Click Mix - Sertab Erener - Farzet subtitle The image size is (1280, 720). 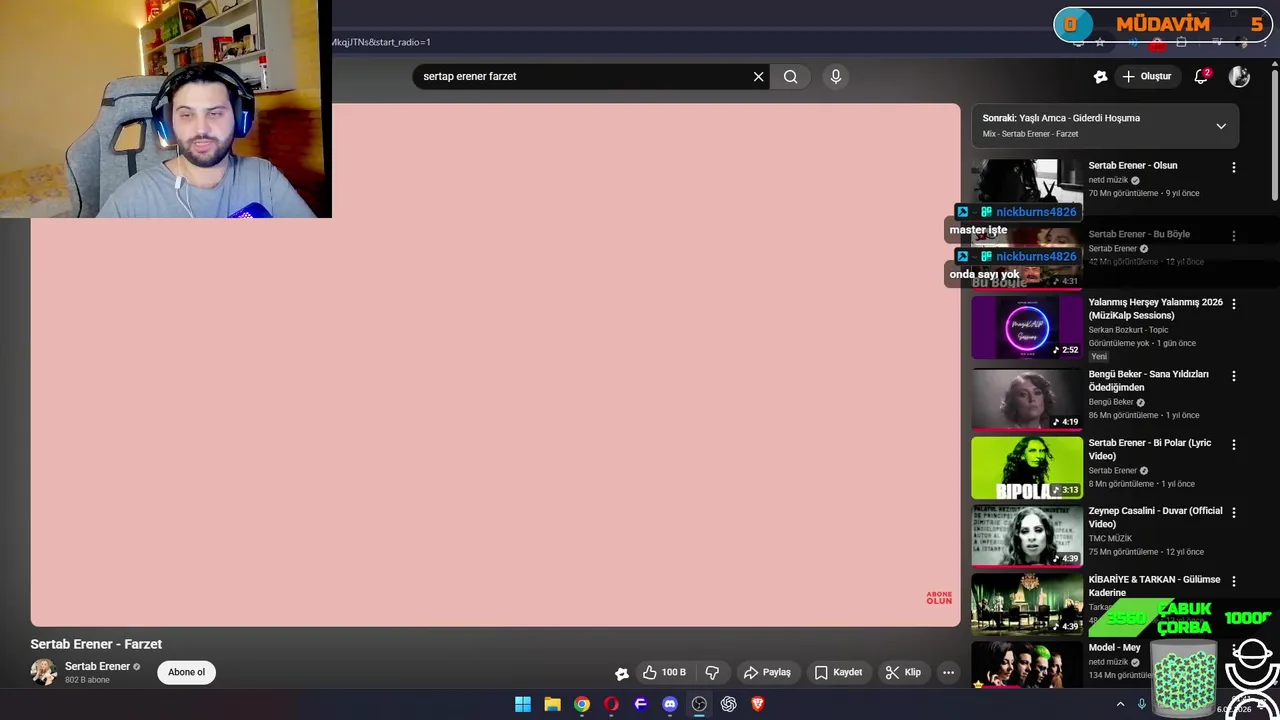point(1030,134)
